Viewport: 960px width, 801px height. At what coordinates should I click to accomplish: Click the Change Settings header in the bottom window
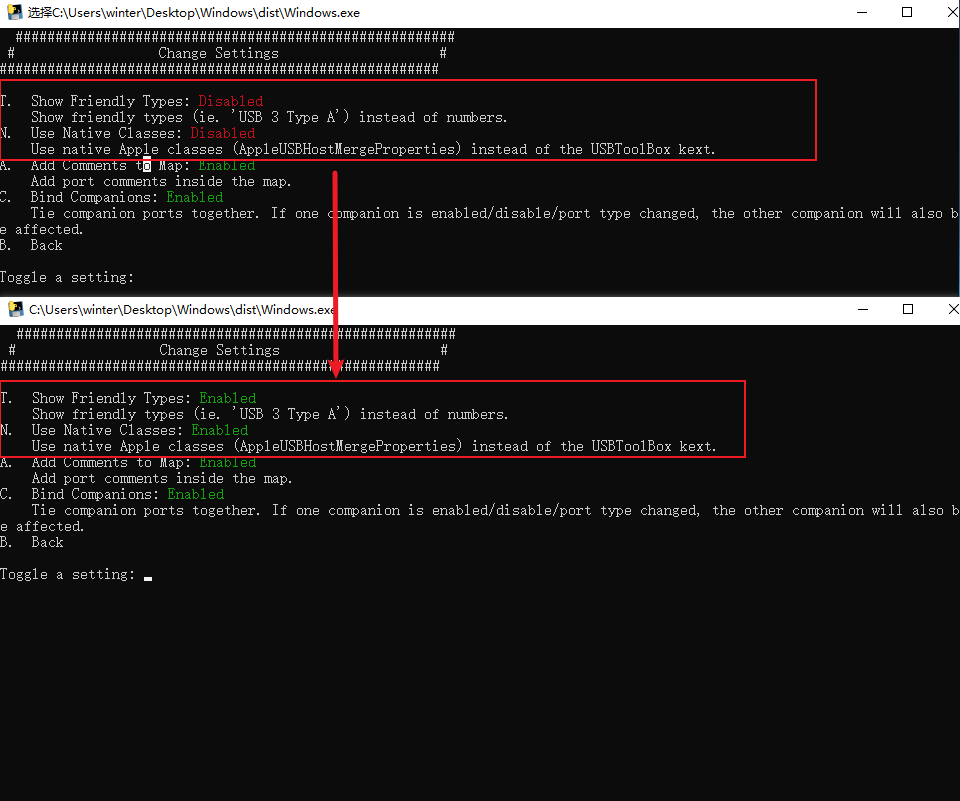tap(219, 350)
